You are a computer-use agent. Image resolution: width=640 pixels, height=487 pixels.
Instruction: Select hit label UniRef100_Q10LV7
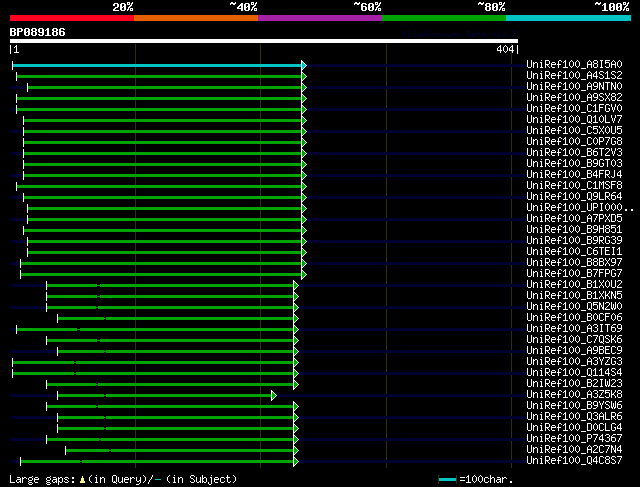point(574,119)
